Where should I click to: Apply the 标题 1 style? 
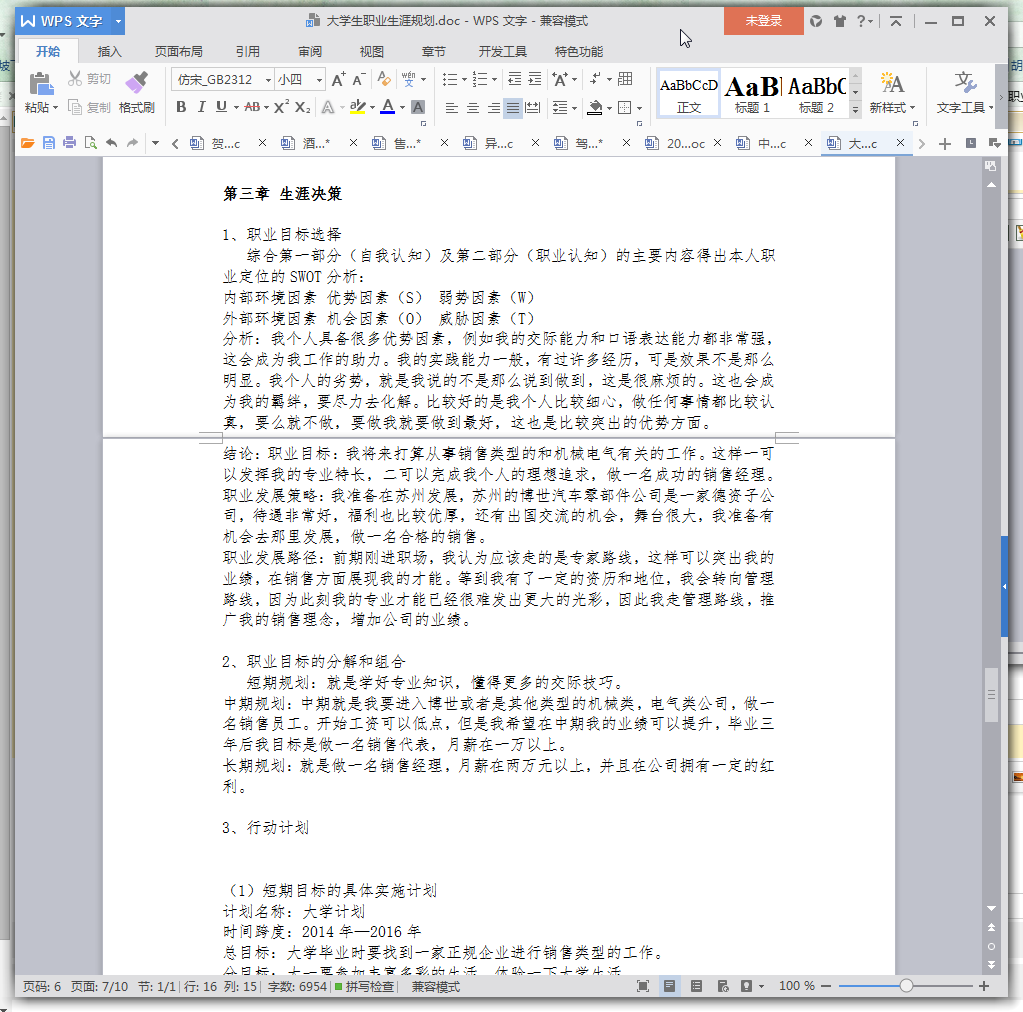point(752,94)
